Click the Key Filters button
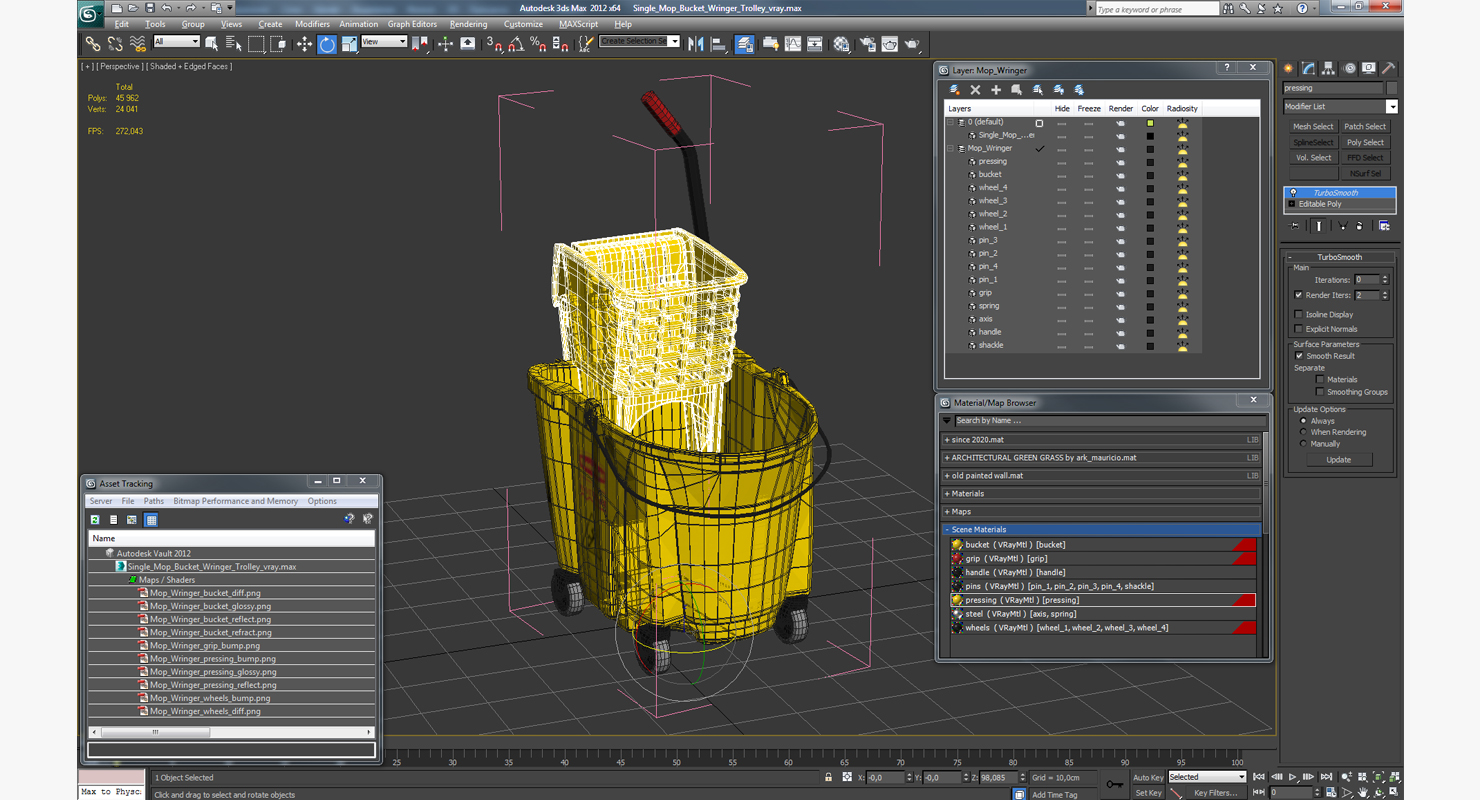Viewport: 1480px width, 800px height. tap(1215, 793)
